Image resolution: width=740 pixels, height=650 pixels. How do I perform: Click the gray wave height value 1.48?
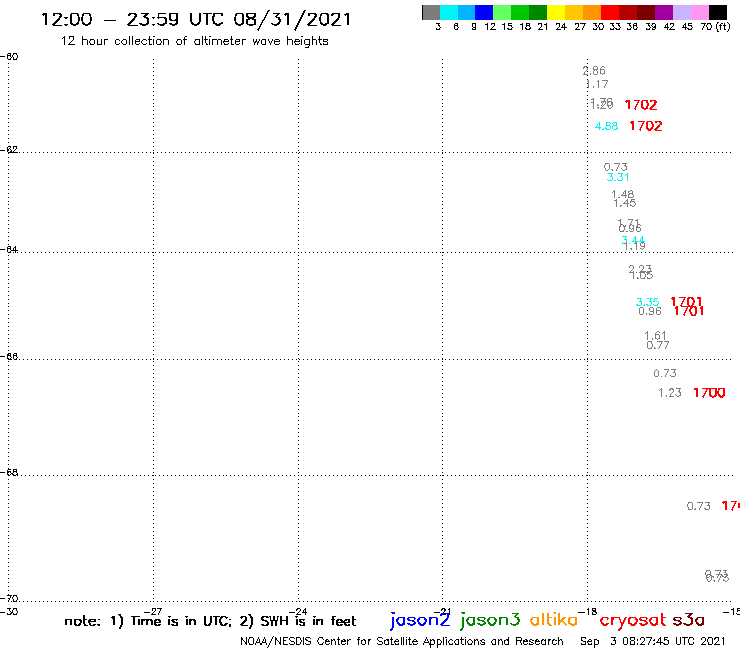(623, 194)
